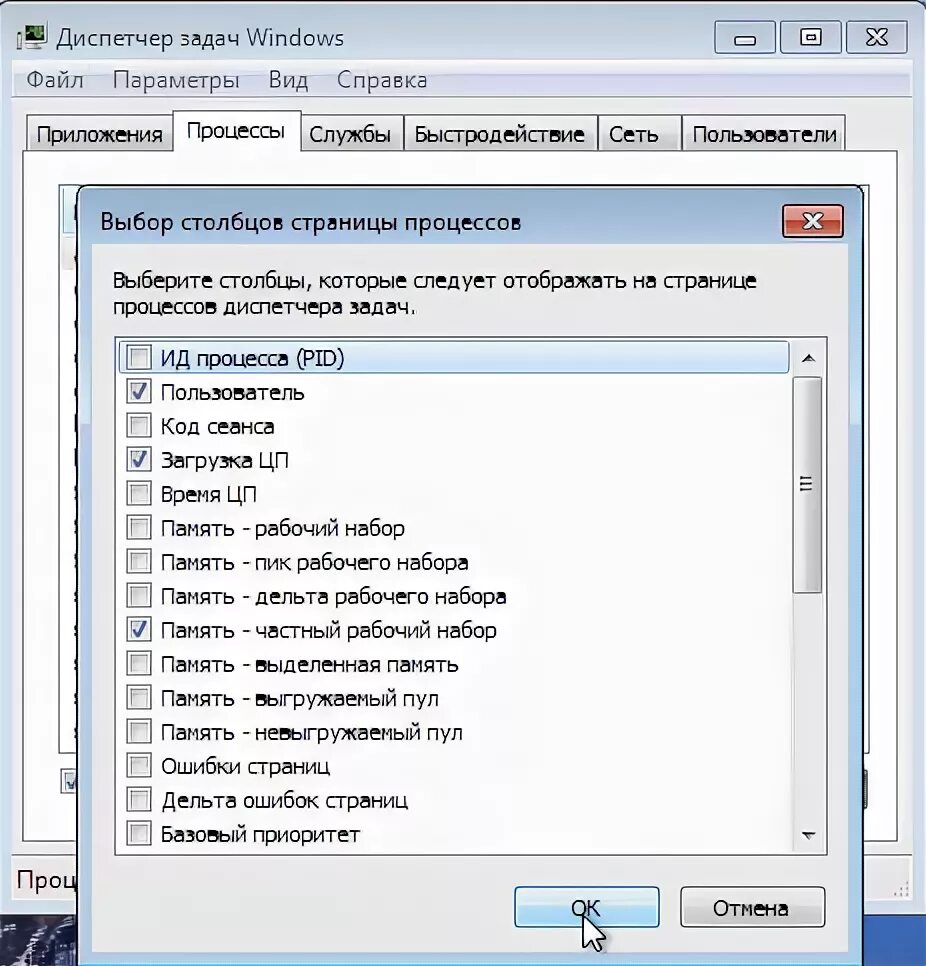
Task: Enable Память - рабочий набор checkbox
Action: 139,527
